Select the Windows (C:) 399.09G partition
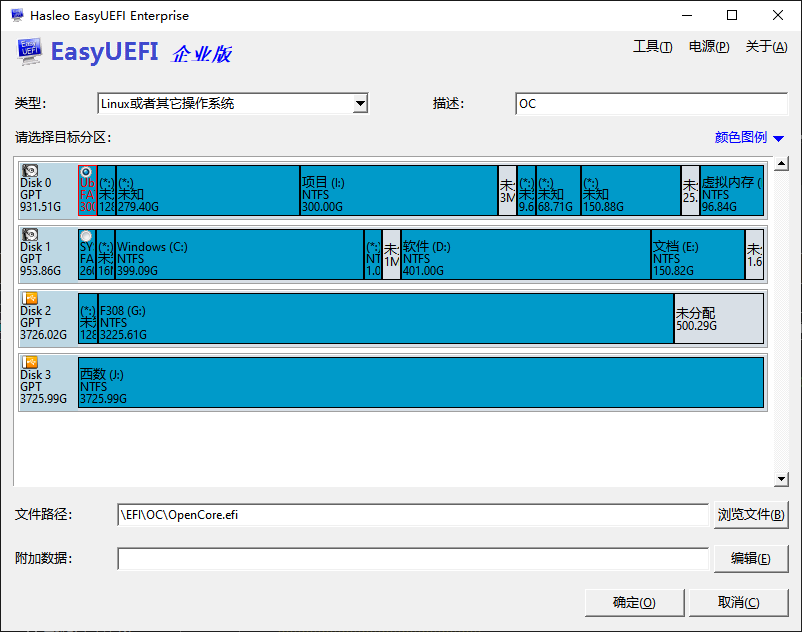 [239, 254]
